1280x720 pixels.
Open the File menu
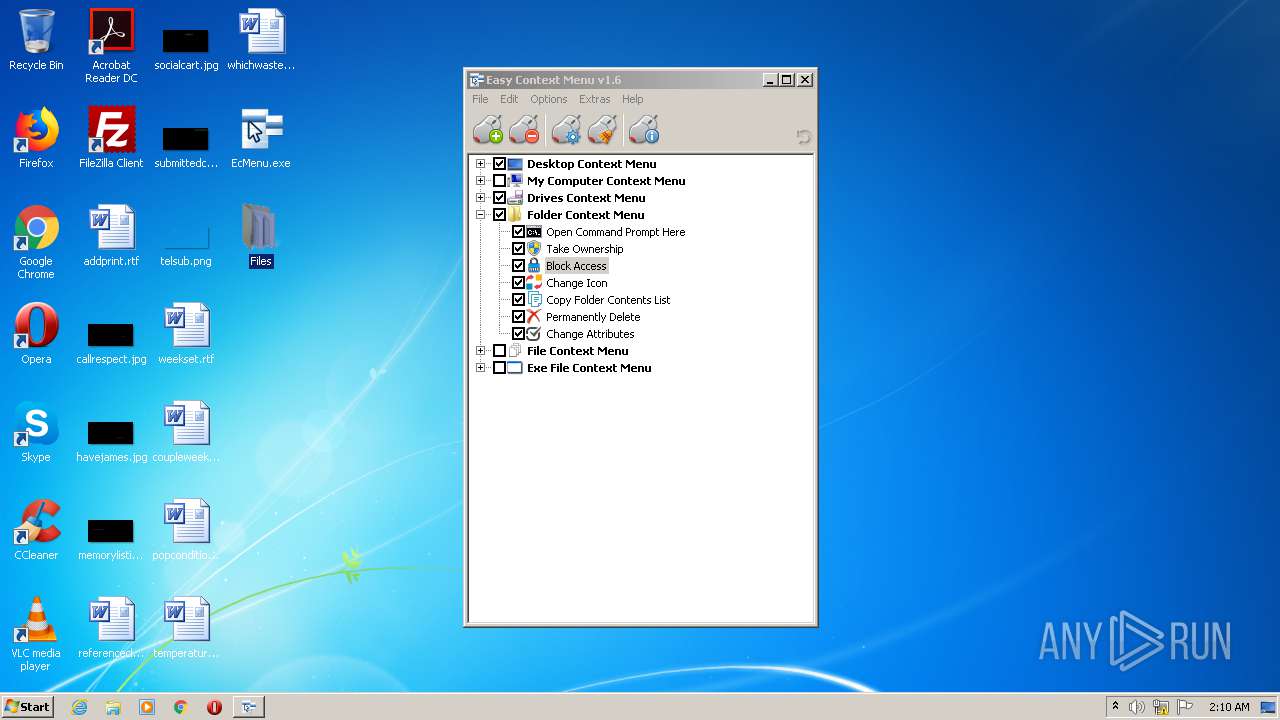coord(480,99)
